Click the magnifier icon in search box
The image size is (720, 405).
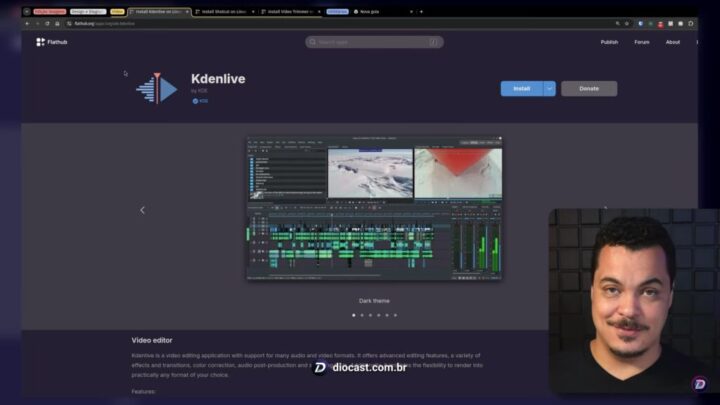click(313, 42)
